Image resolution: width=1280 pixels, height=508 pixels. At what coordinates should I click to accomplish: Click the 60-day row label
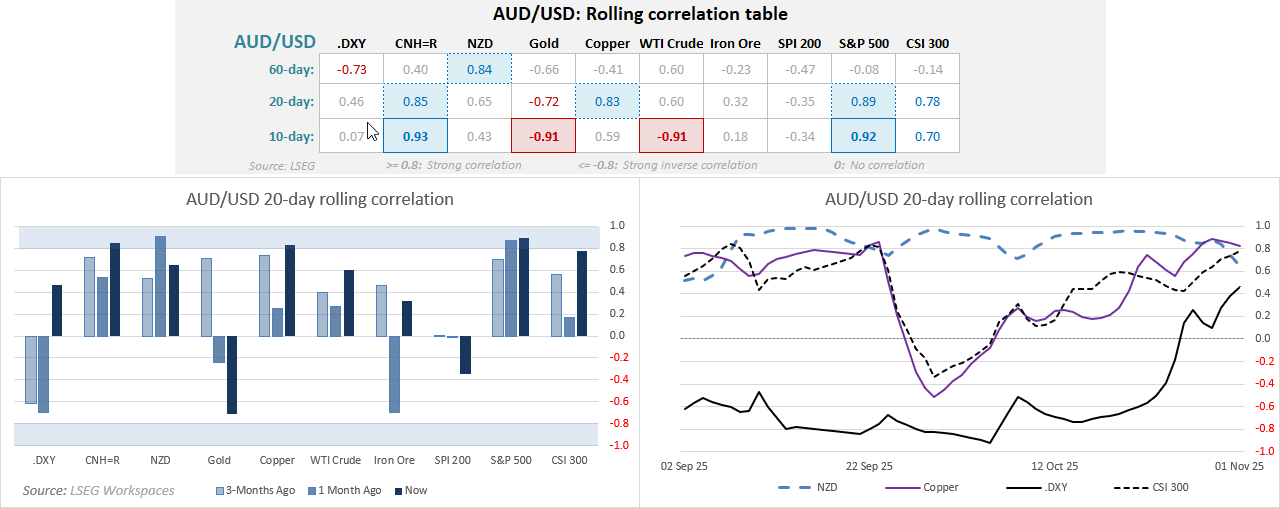(x=291, y=69)
